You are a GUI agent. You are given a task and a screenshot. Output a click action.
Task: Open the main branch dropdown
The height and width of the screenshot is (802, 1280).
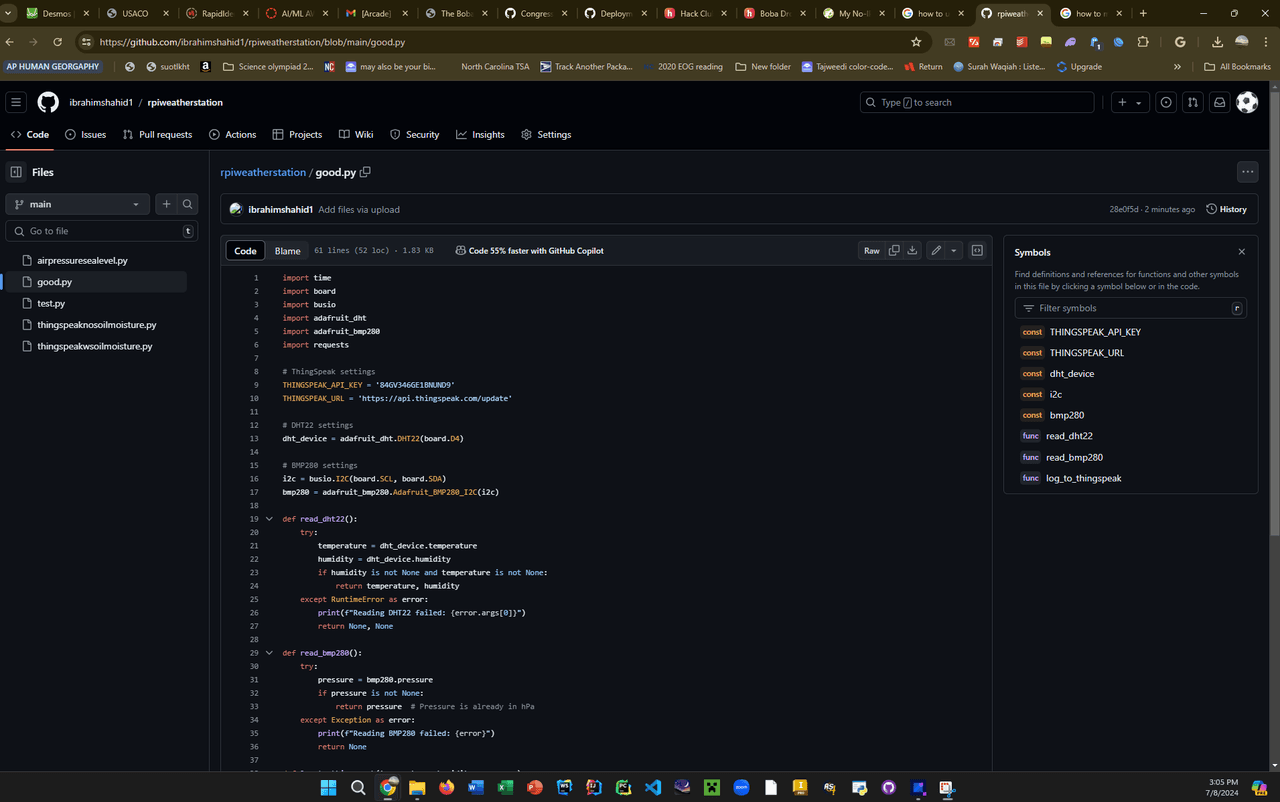click(78, 204)
